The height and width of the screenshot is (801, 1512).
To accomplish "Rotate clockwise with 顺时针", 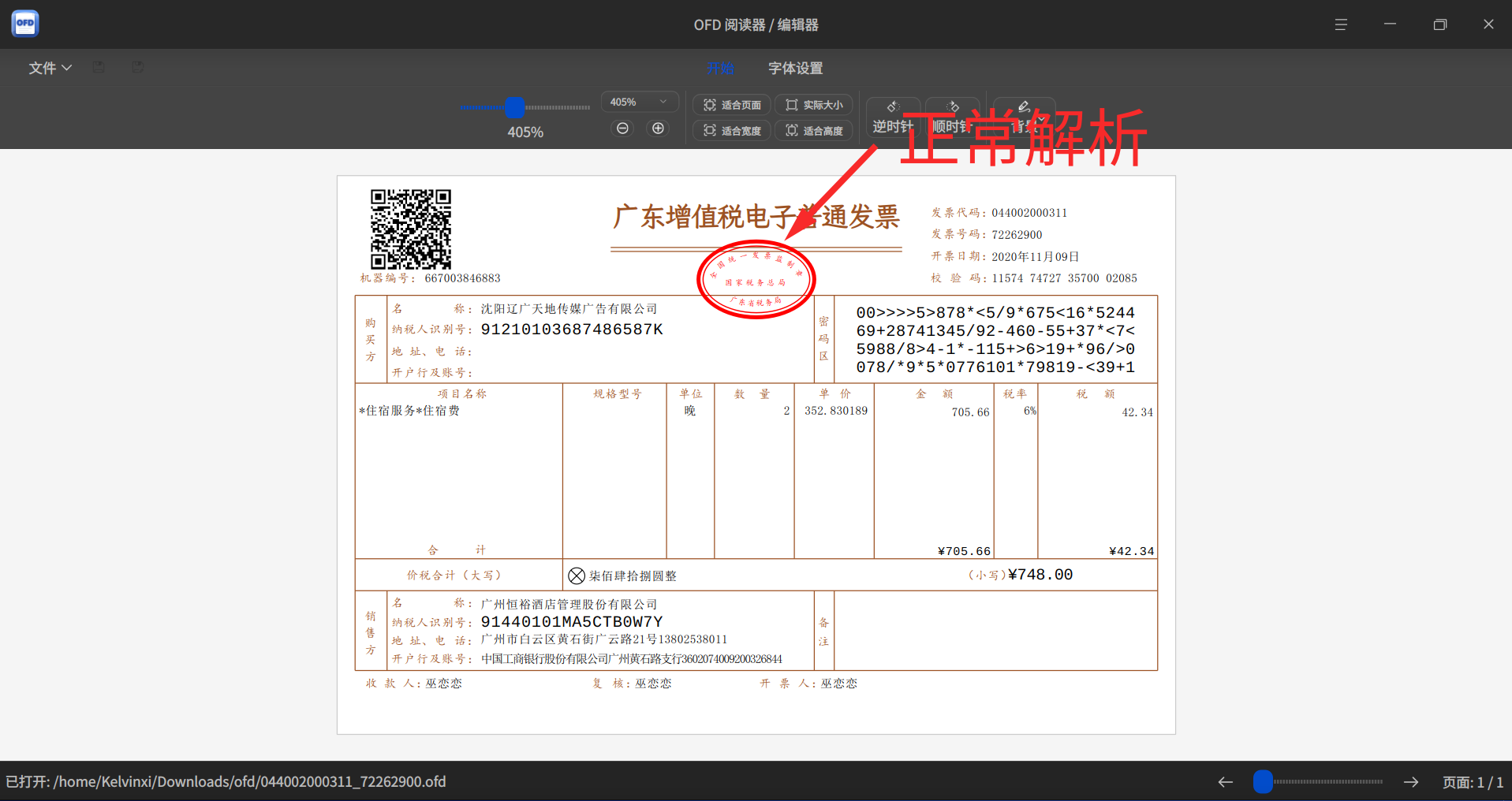I will 953,117.
